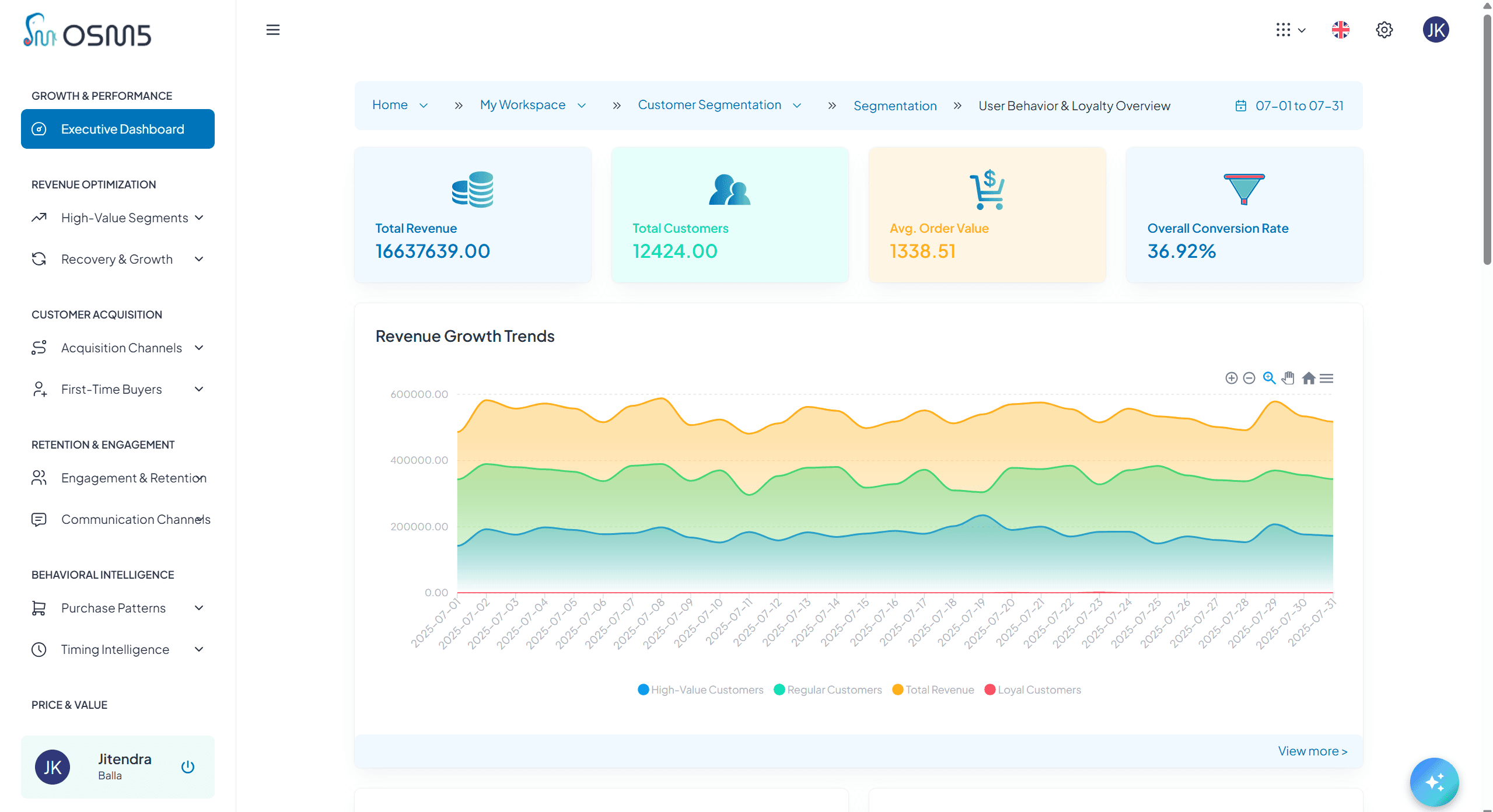The width and height of the screenshot is (1493, 812).
Task: Click the View more link
Action: pyautogui.click(x=1312, y=751)
